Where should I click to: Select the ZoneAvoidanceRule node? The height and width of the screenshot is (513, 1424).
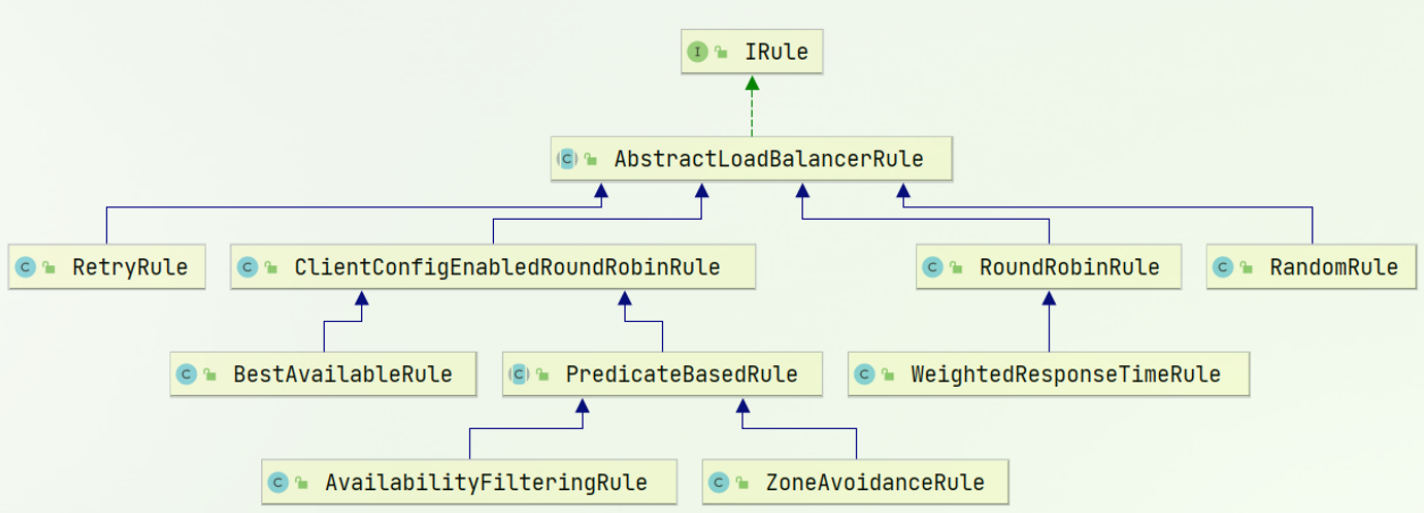coord(855,482)
